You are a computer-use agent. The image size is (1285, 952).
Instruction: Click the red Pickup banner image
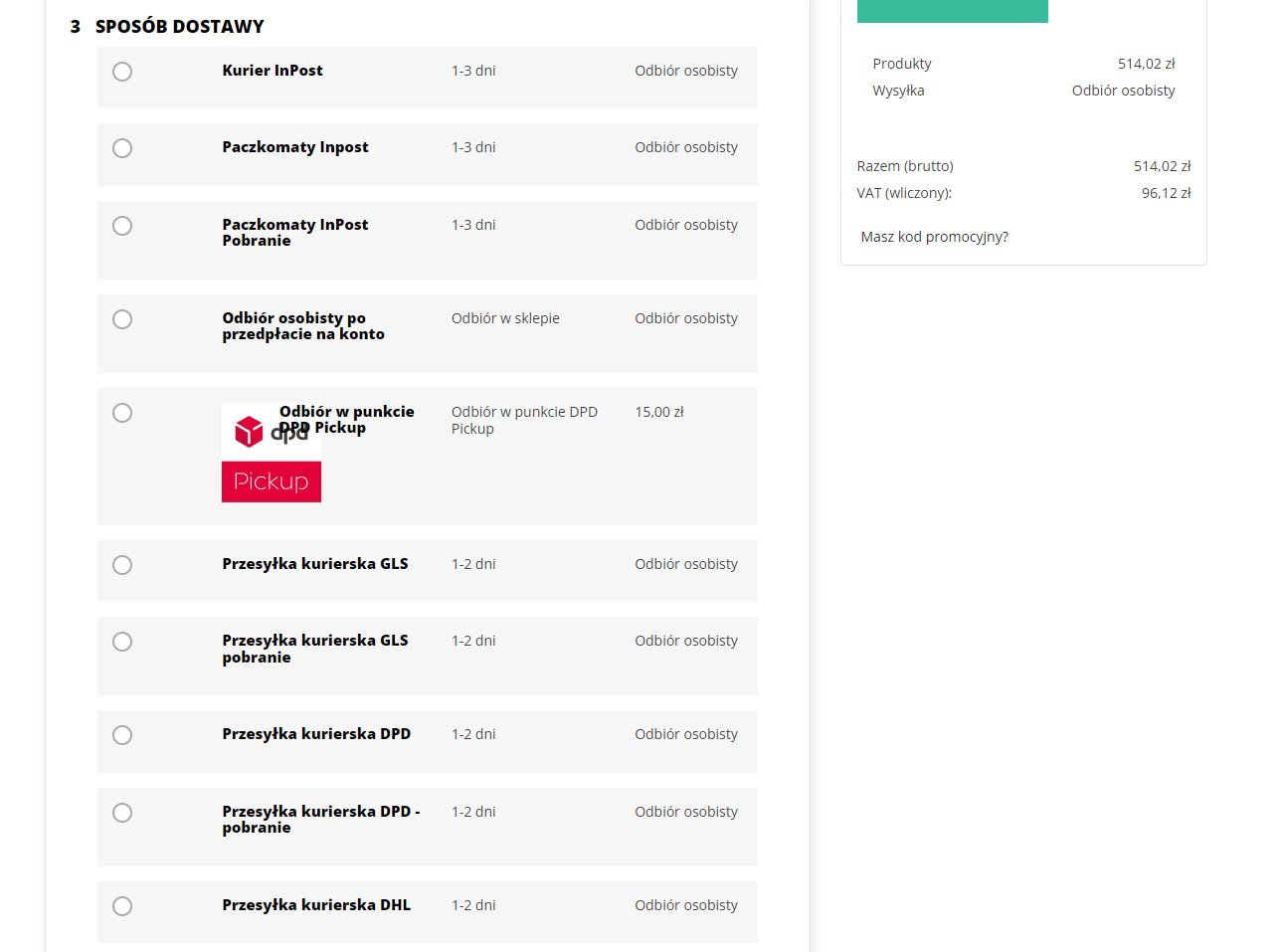click(271, 482)
